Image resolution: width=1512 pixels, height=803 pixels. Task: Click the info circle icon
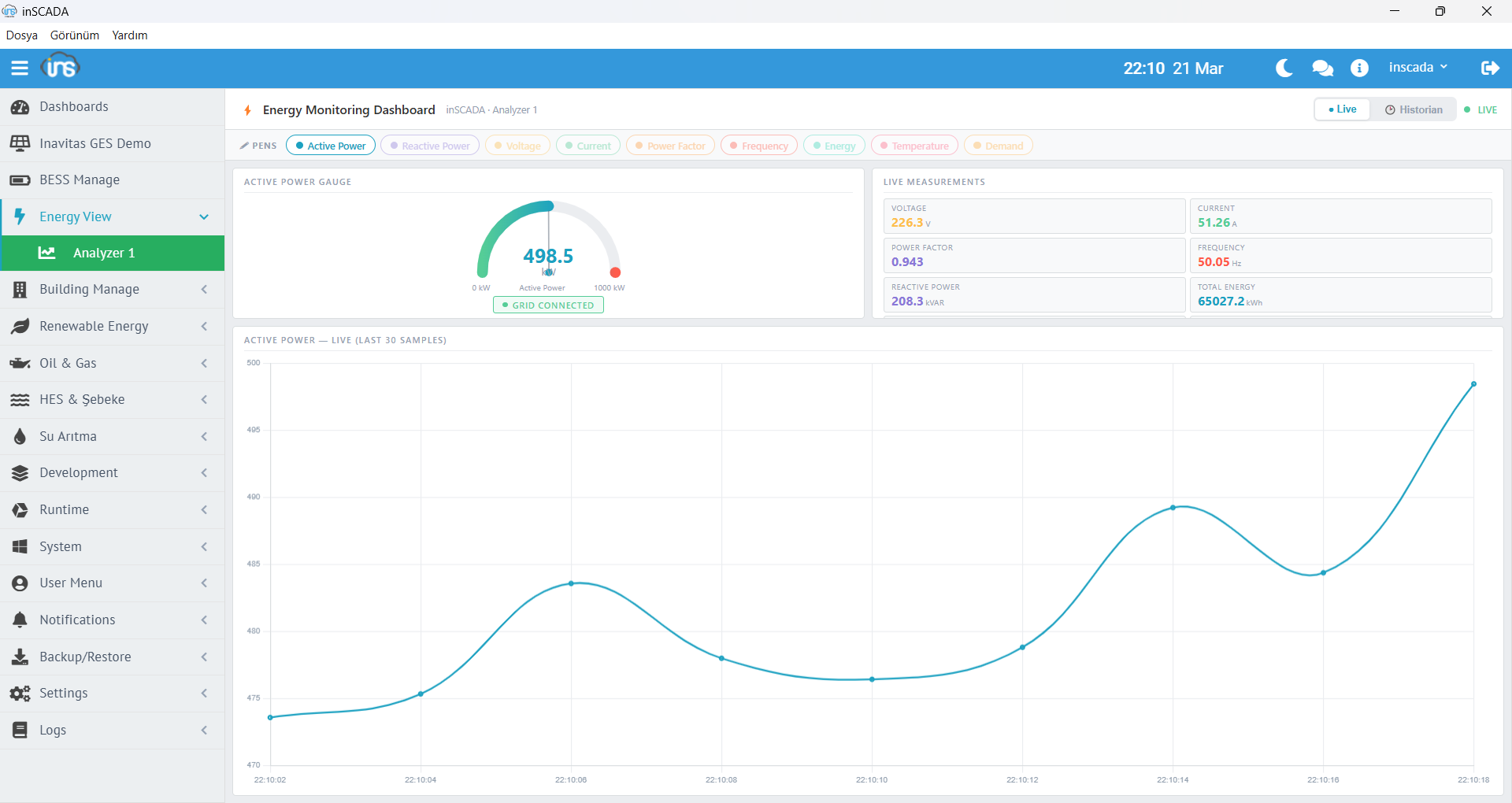click(x=1359, y=68)
